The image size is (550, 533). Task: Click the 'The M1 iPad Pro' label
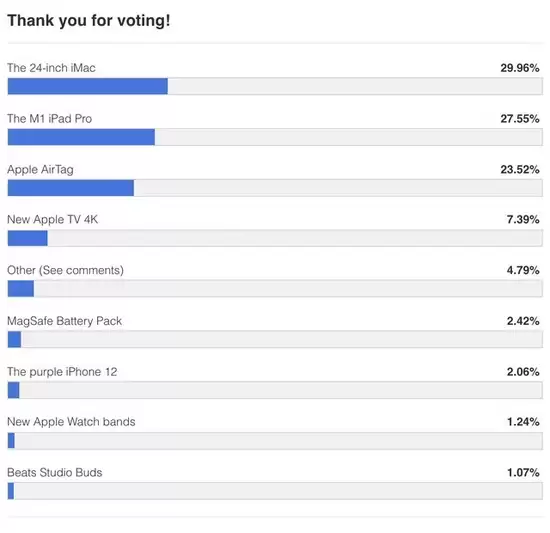(49, 119)
